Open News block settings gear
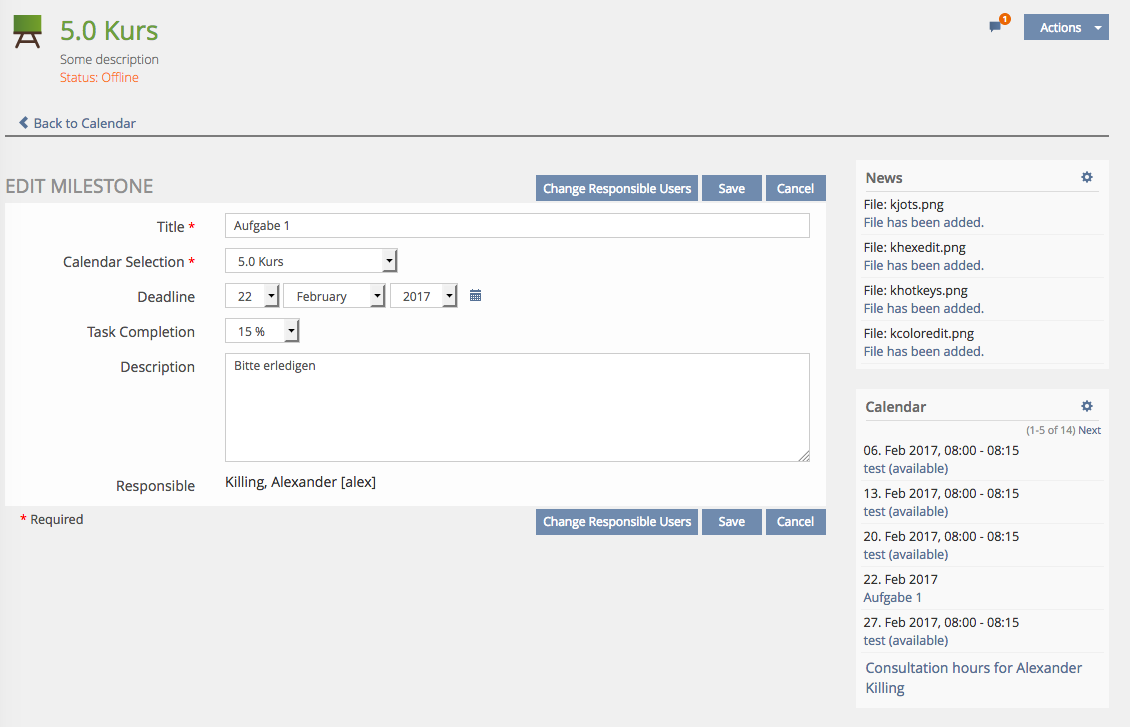This screenshot has width=1130, height=727. point(1087,177)
